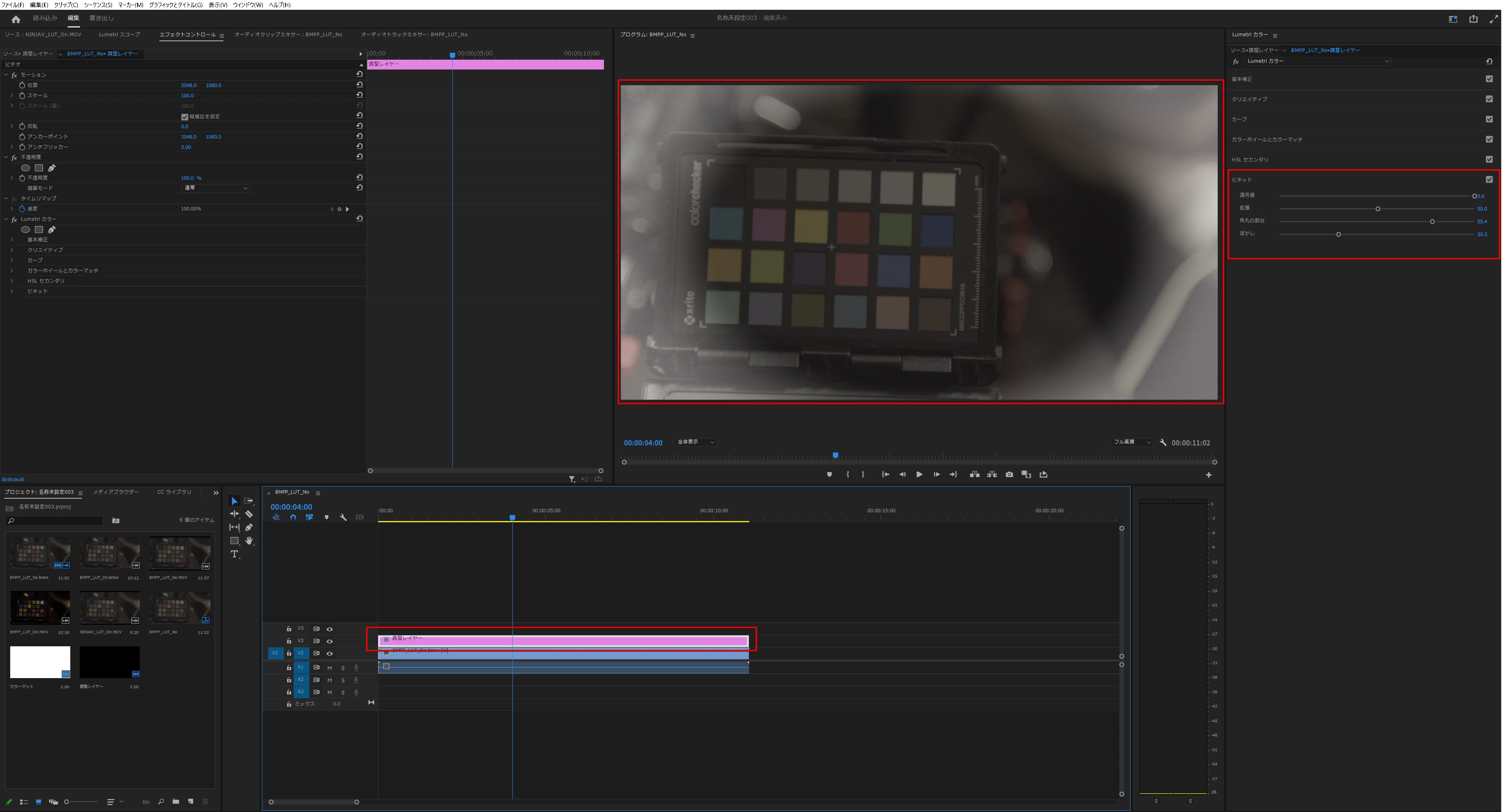Open the シーケンス(S) menu

(98, 5)
